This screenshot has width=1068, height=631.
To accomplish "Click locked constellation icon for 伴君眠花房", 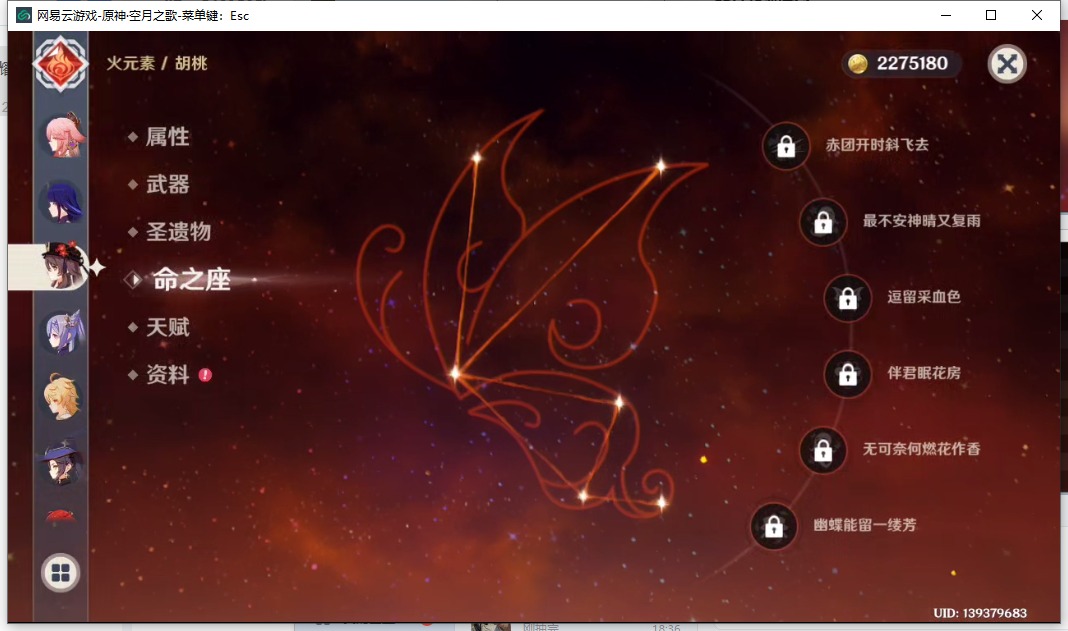I will (847, 374).
